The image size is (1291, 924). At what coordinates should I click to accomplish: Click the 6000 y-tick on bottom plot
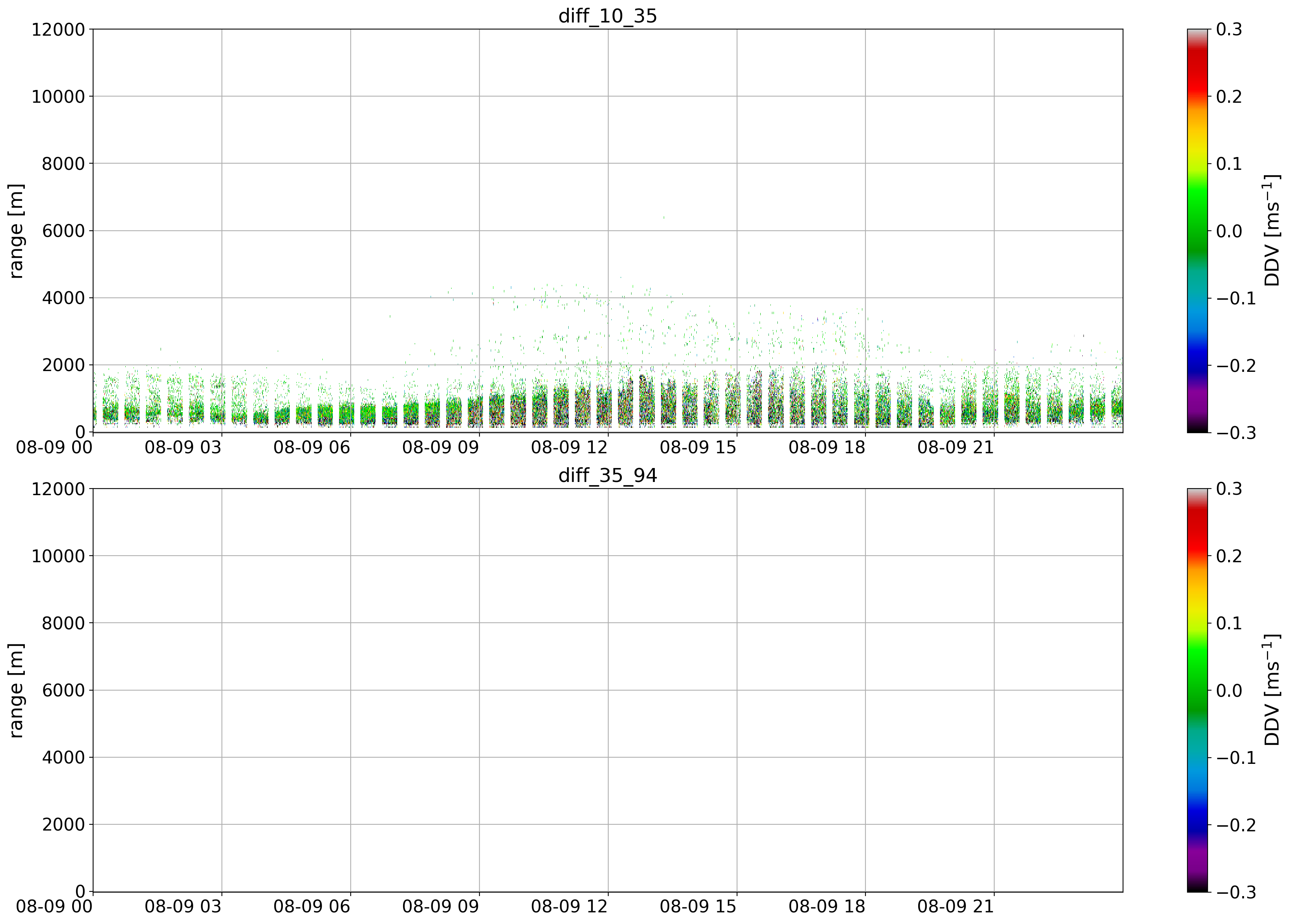[x=63, y=690]
